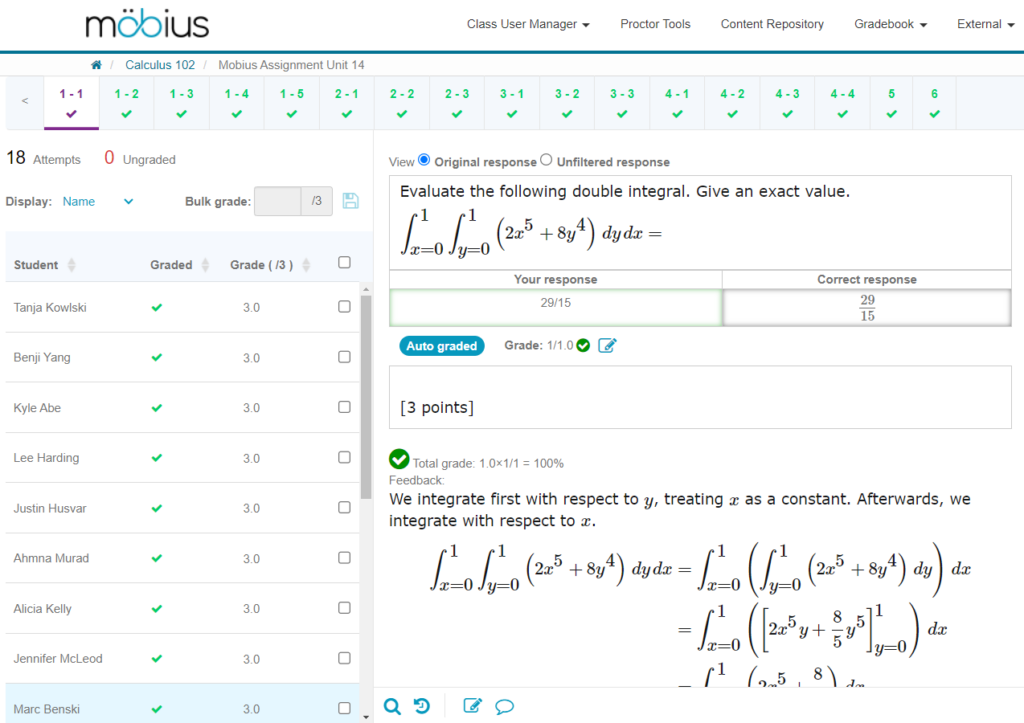The image size is (1024, 723).
Task: Click the edit grade pencil icon
Action: pyautogui.click(x=607, y=346)
